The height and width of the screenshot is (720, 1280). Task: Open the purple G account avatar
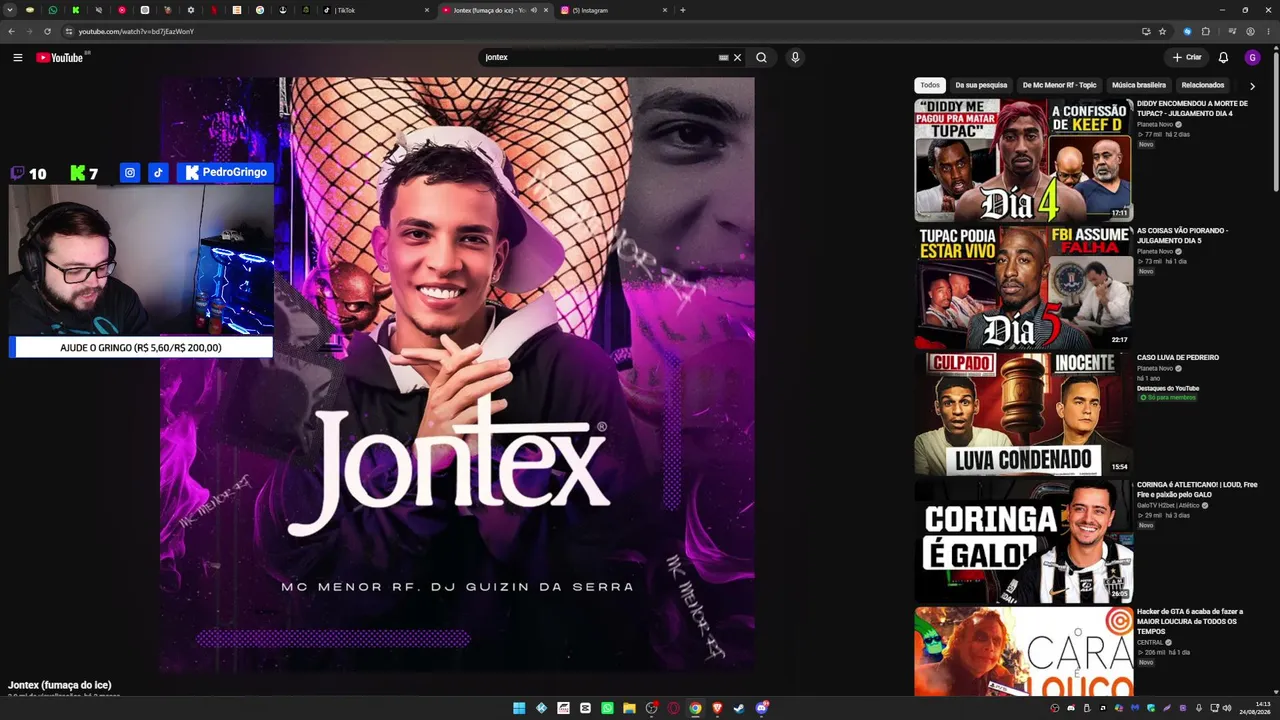coord(1252,58)
